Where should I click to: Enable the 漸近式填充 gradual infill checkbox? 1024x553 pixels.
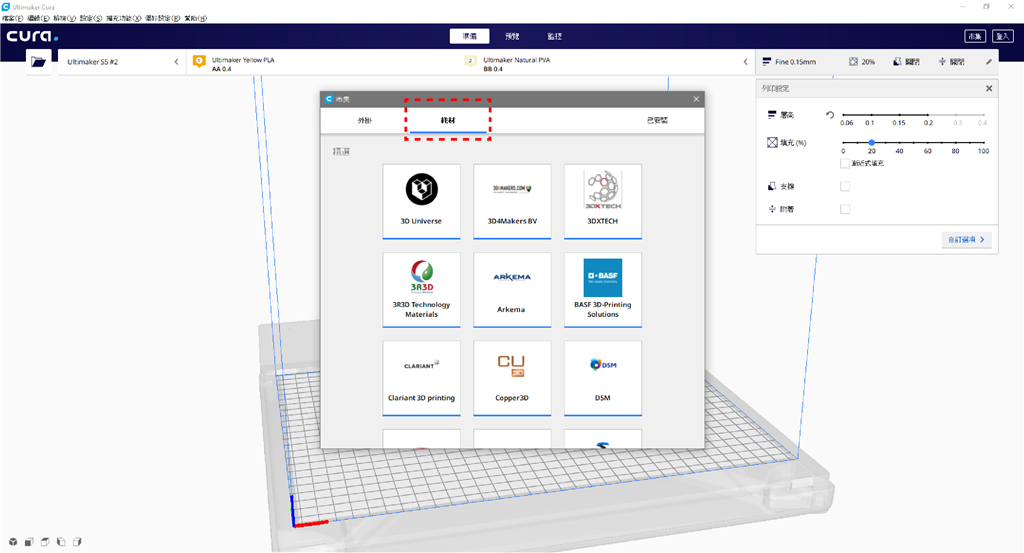pyautogui.click(x=845, y=163)
